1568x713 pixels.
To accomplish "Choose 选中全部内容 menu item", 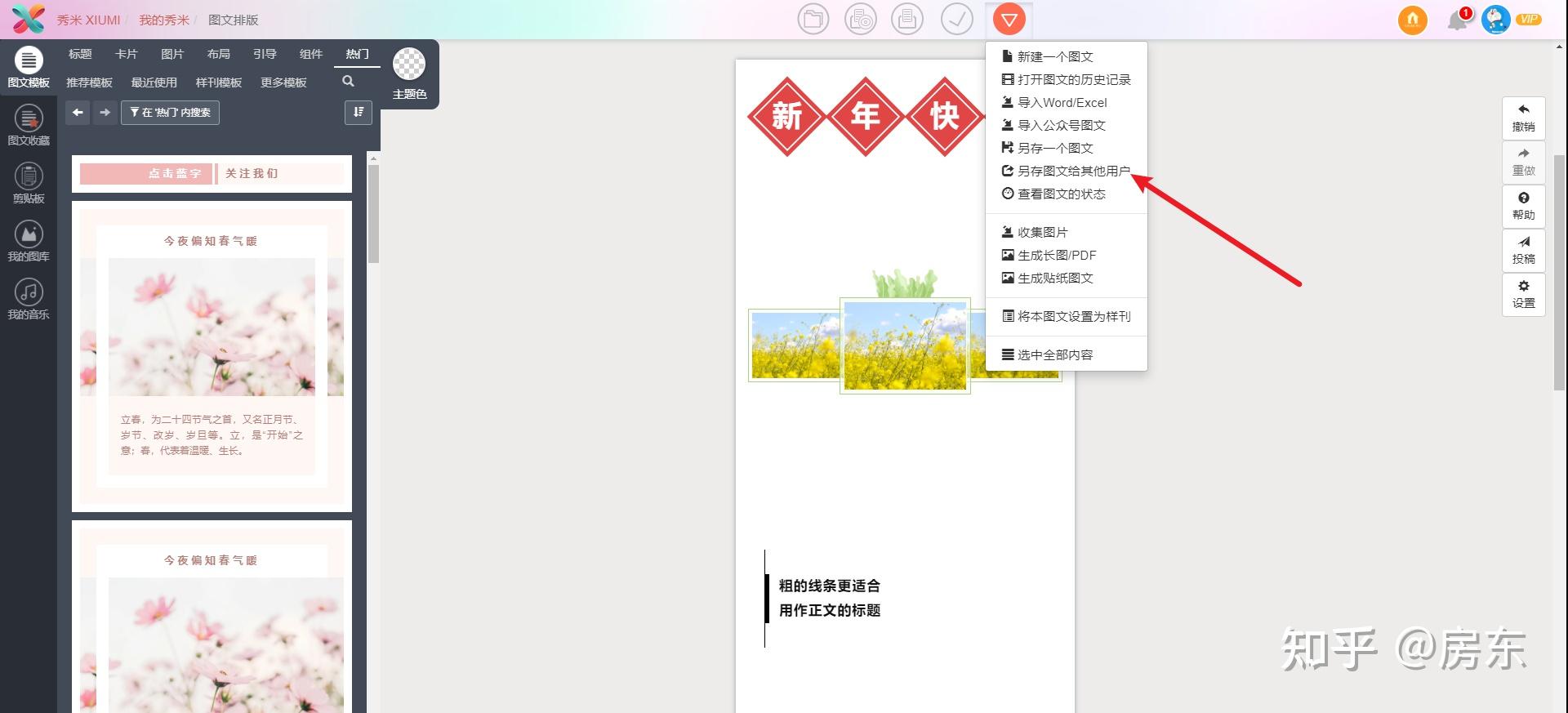I will coord(1067,354).
